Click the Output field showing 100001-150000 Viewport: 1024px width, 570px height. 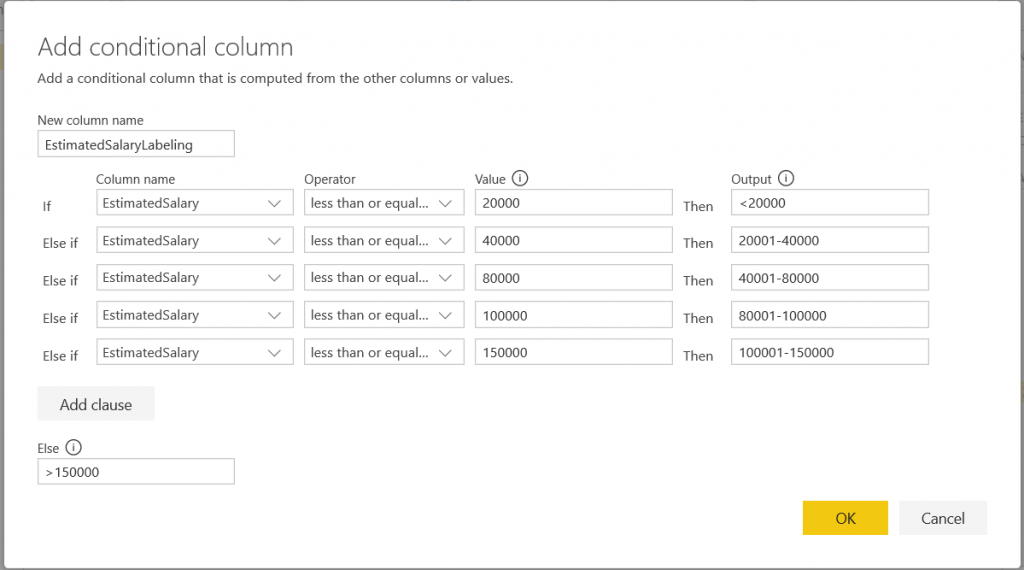tap(829, 352)
